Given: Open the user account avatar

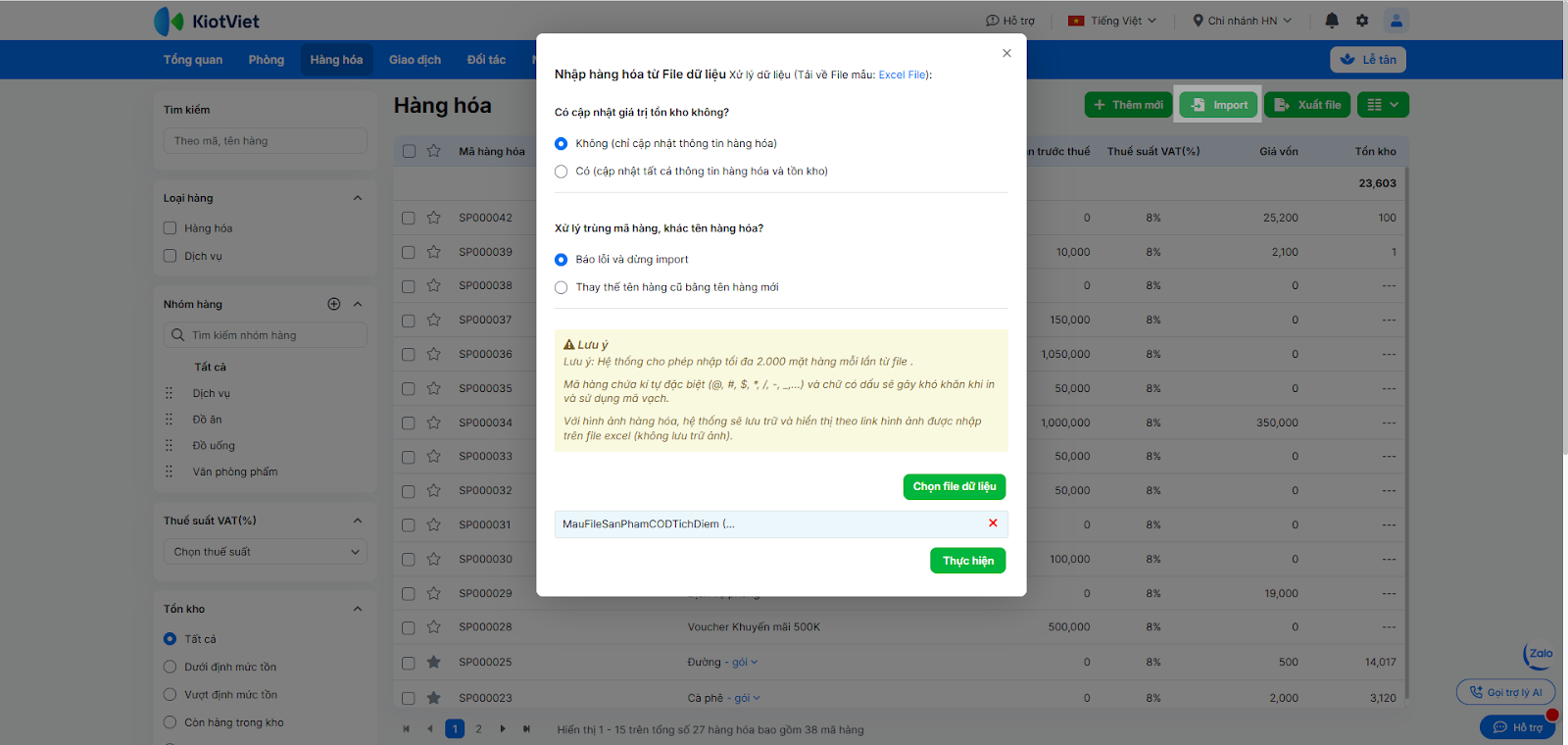Looking at the screenshot, I should 1396,21.
